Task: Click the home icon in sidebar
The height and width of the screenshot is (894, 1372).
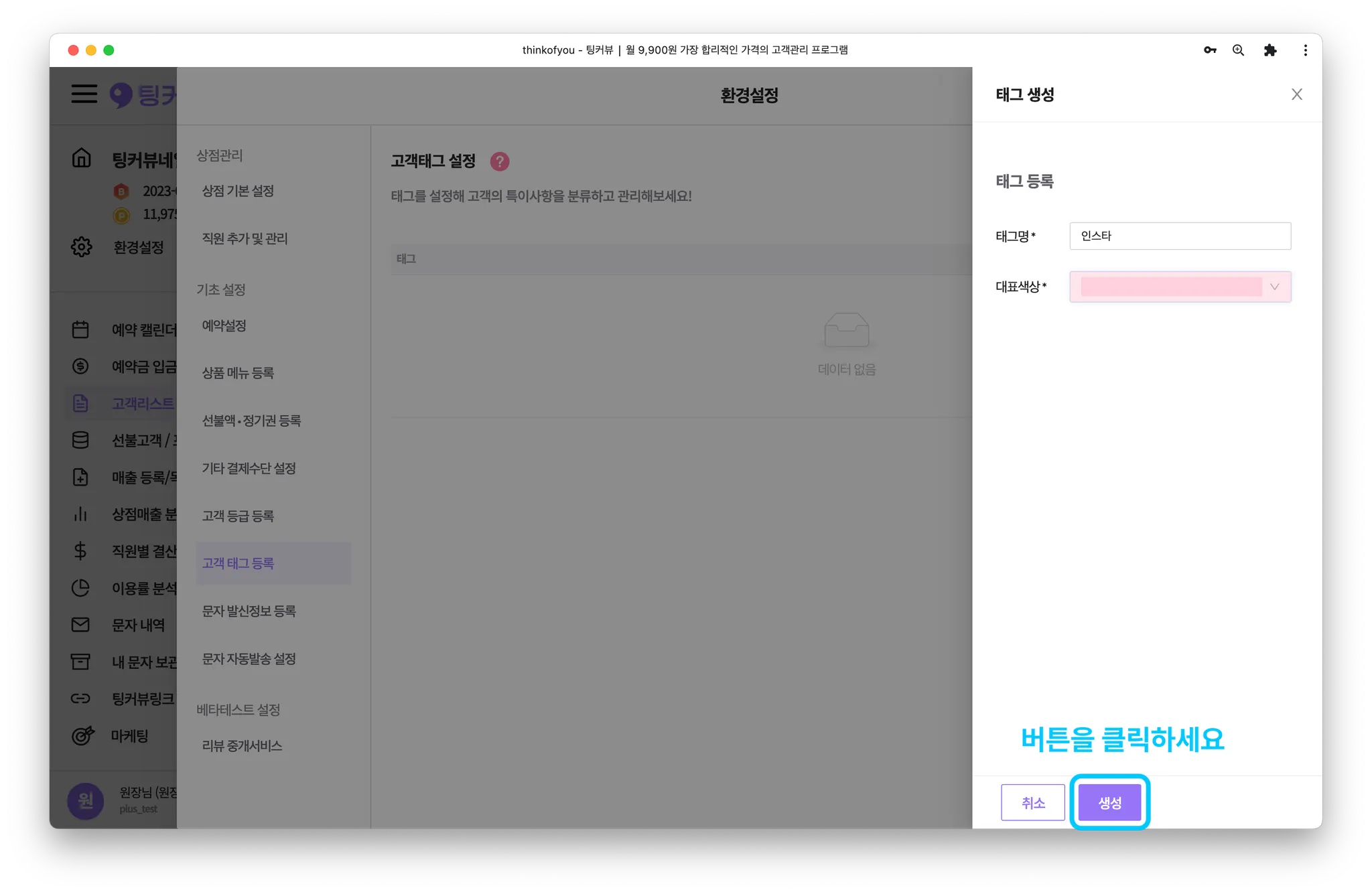Action: tap(81, 158)
